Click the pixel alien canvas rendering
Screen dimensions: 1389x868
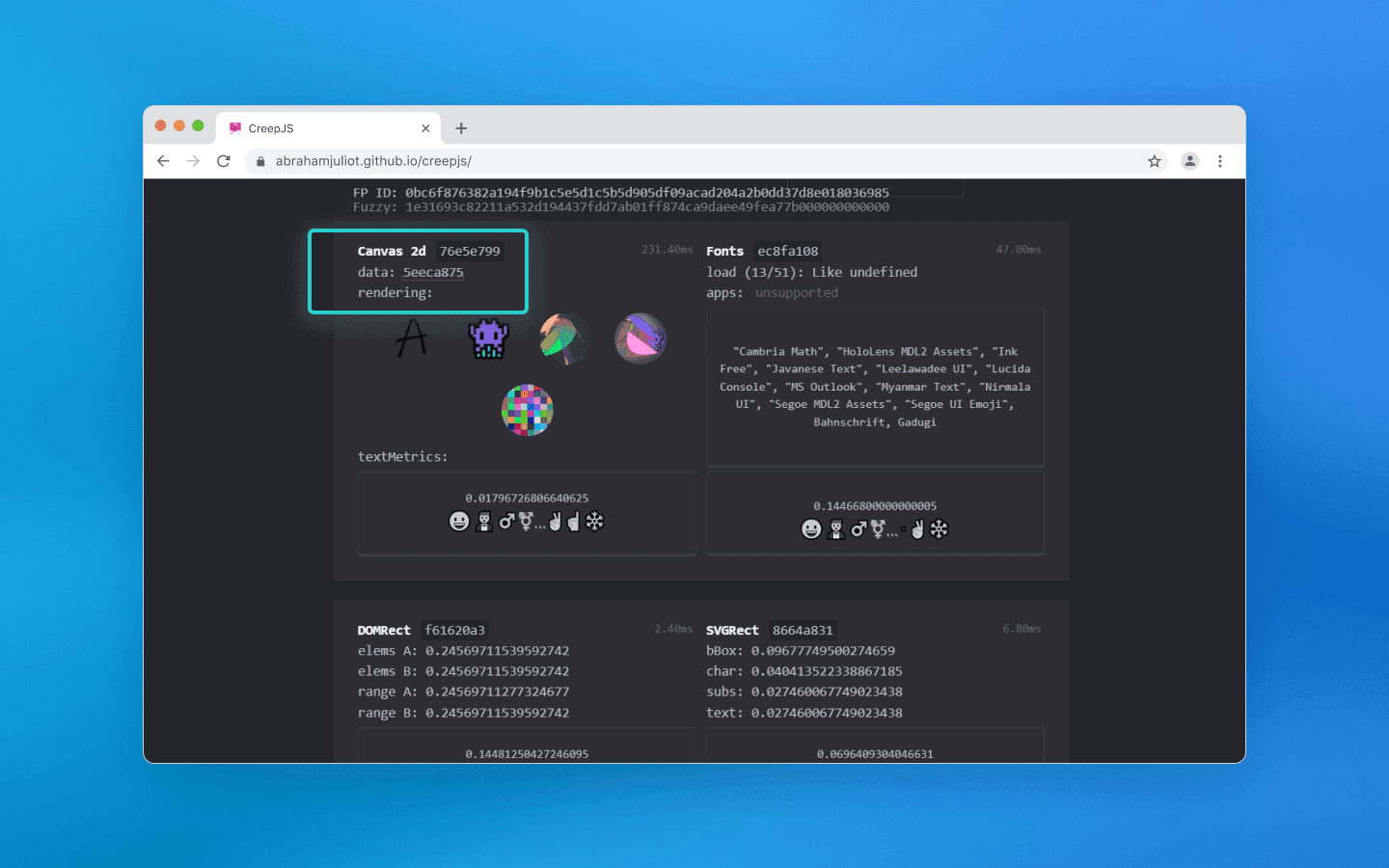click(487, 339)
